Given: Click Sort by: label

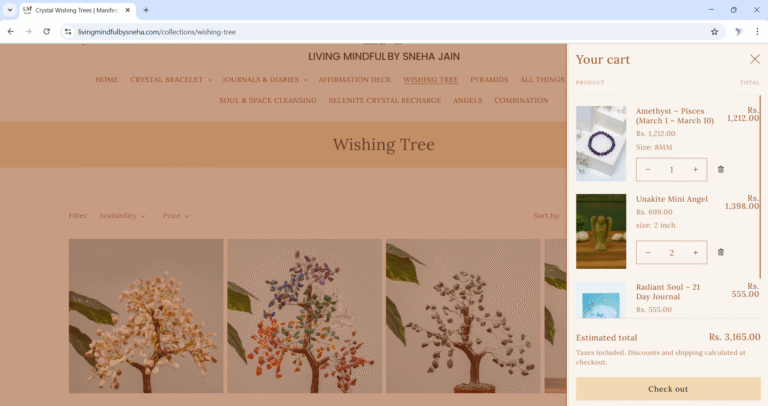Looking at the screenshot, I should [x=547, y=215].
